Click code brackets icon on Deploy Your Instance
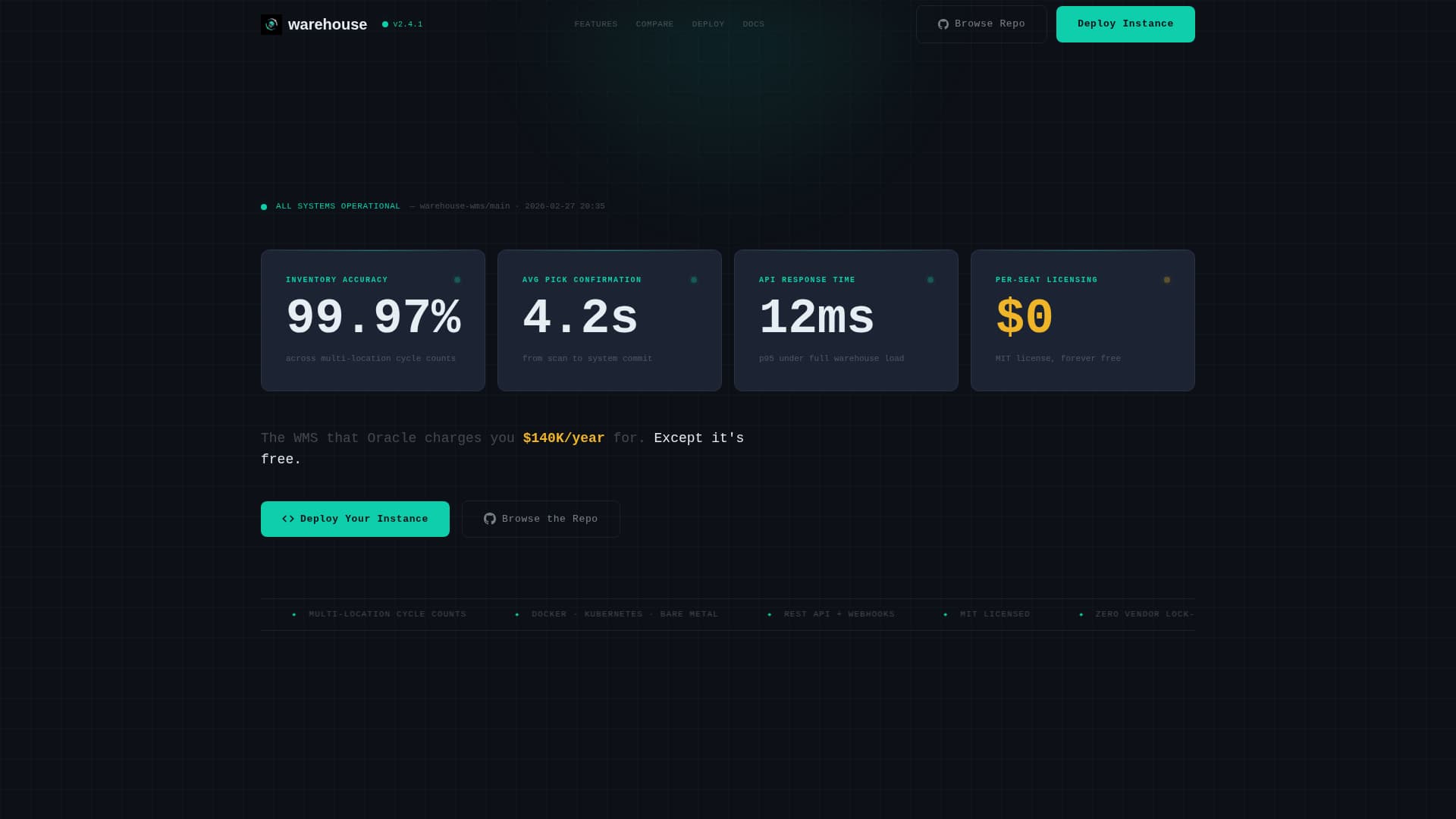 pos(288,519)
